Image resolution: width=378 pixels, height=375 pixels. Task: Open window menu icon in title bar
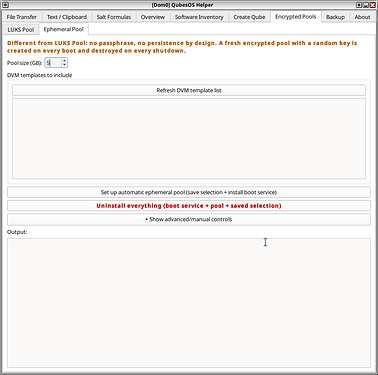coord(5,5)
